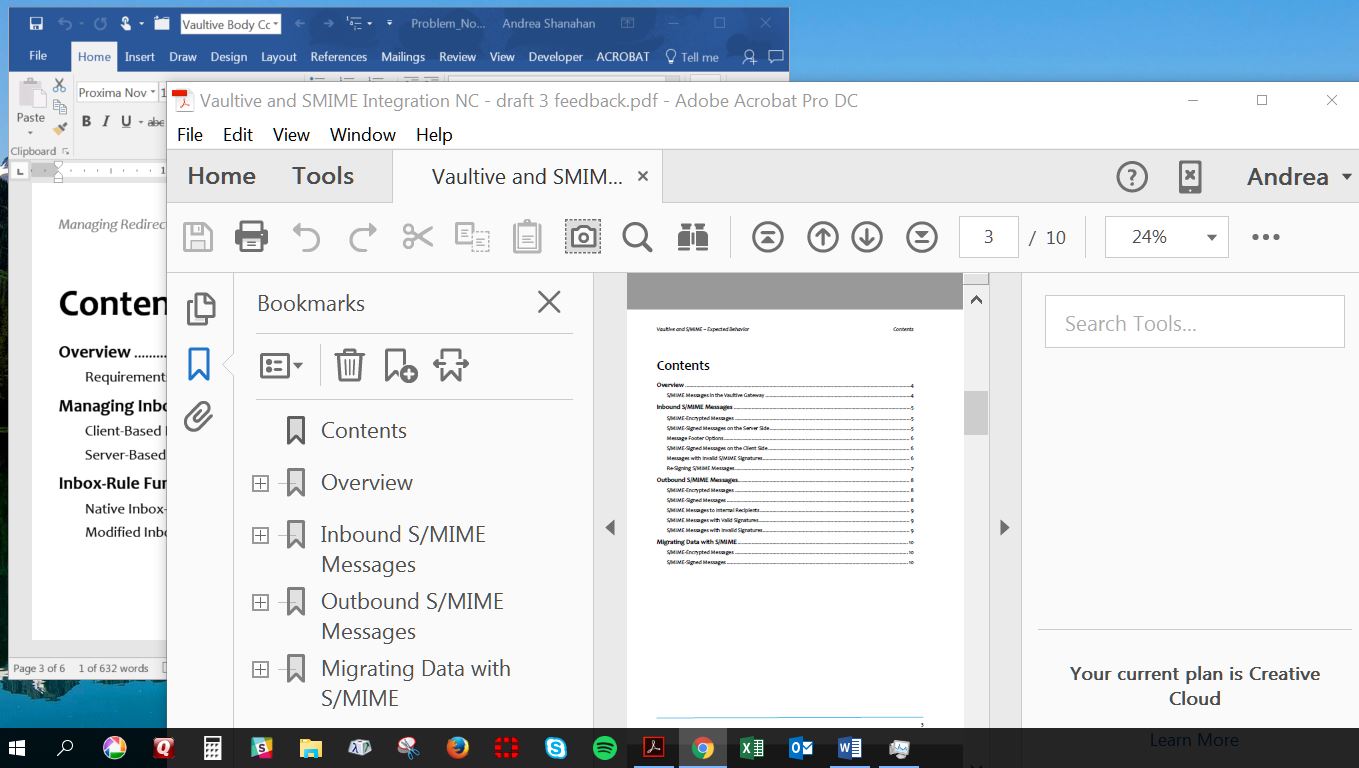1359x768 pixels.
Task: Open search with the magnifying glass
Action: click(637, 237)
